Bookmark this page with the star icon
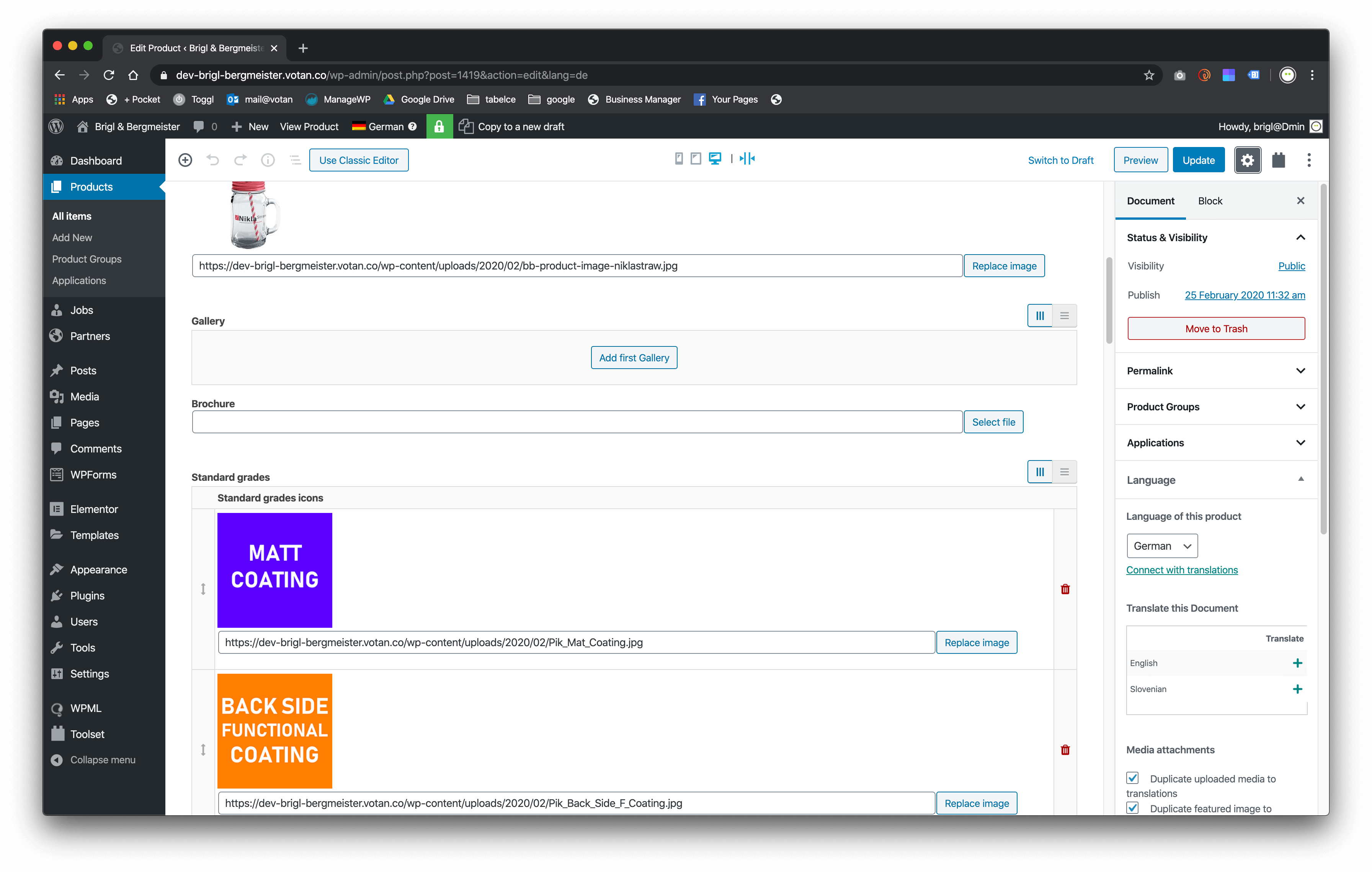 pos(1149,75)
